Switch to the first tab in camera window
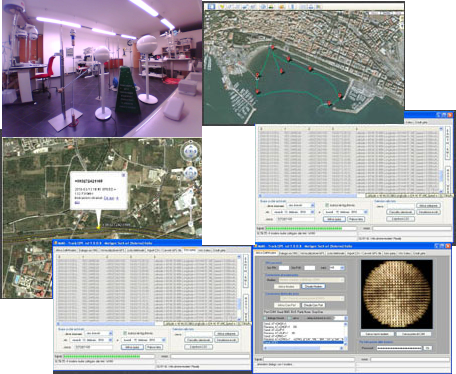Viewport: 456px width, 374px height. tap(266, 253)
